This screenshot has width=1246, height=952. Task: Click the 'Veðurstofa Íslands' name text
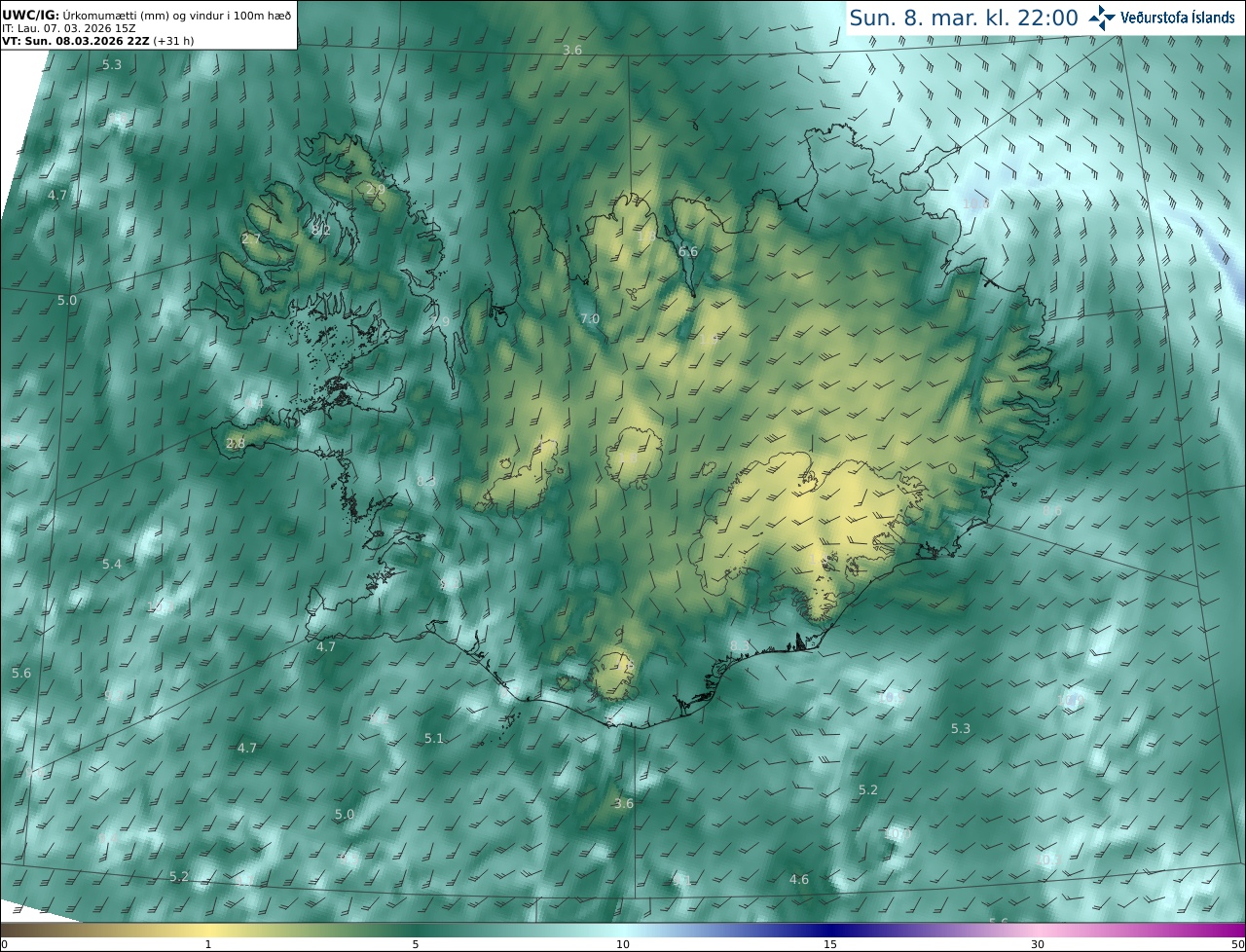pyautogui.click(x=1178, y=18)
